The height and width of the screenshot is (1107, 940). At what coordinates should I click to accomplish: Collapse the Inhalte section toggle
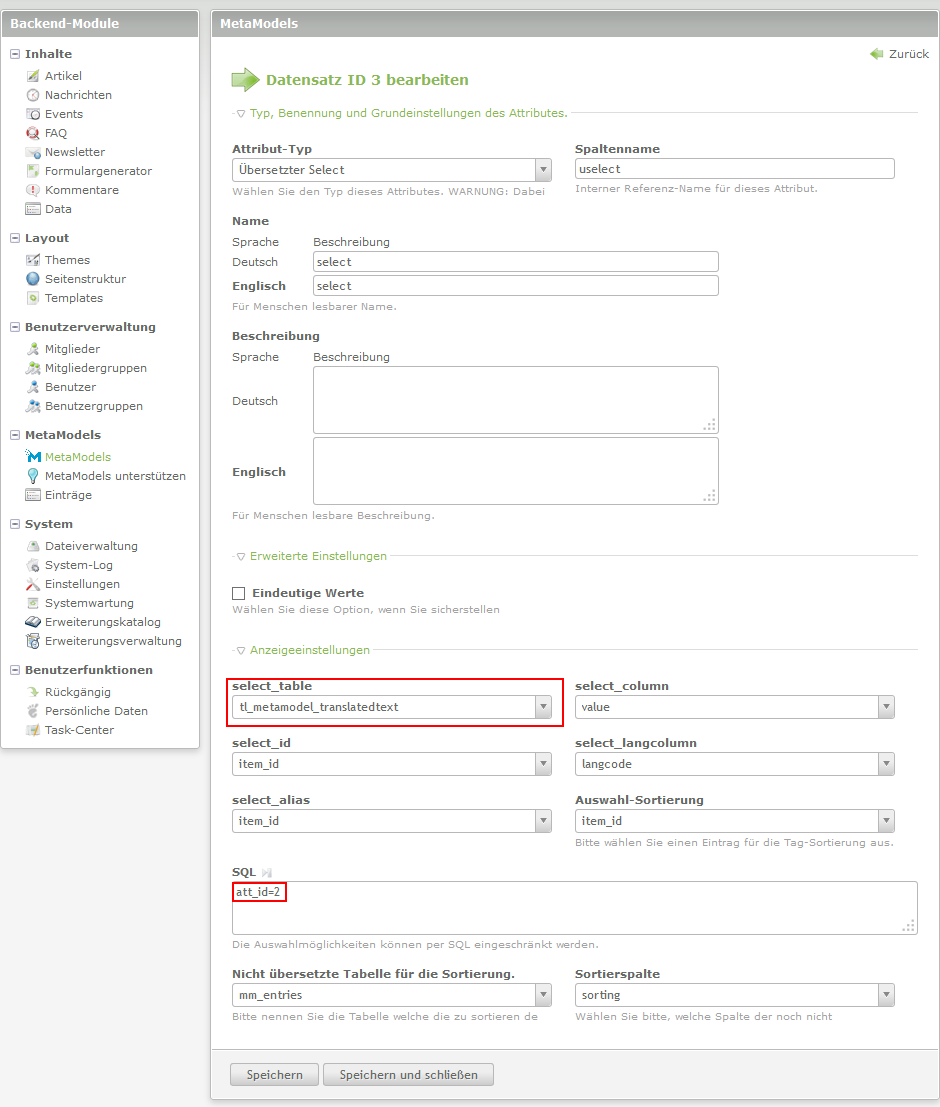[x=15, y=54]
